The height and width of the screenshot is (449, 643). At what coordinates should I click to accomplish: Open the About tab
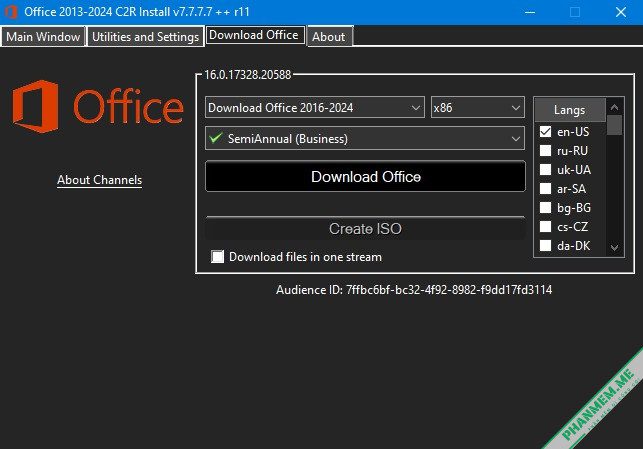click(x=329, y=36)
